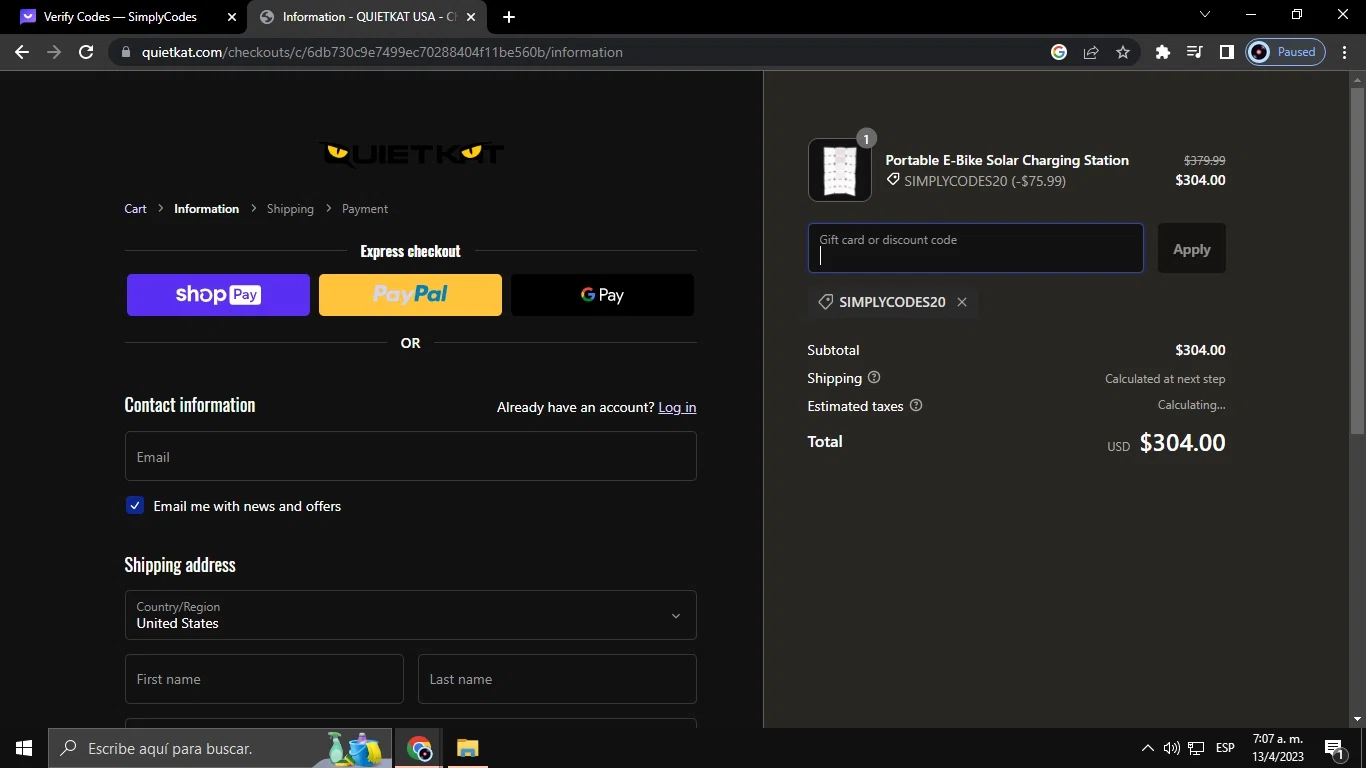Click the Estimated taxes help icon
Viewport: 1366px width, 768px height.
(916, 406)
